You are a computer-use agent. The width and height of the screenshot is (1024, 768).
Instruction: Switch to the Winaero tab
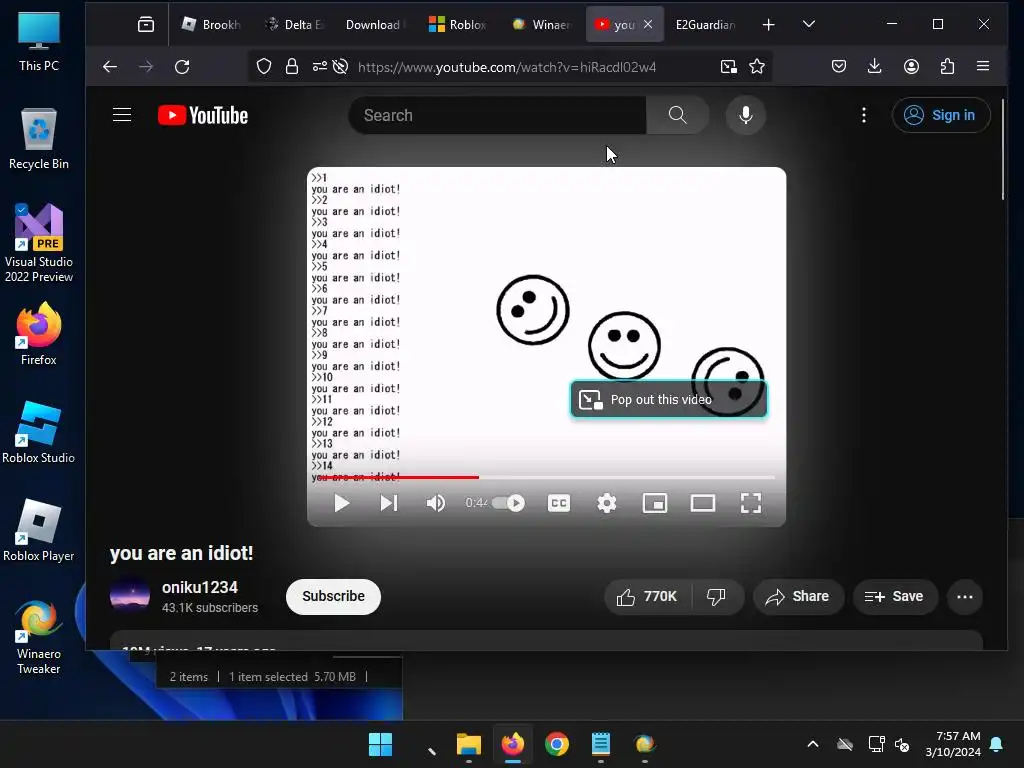(541, 25)
